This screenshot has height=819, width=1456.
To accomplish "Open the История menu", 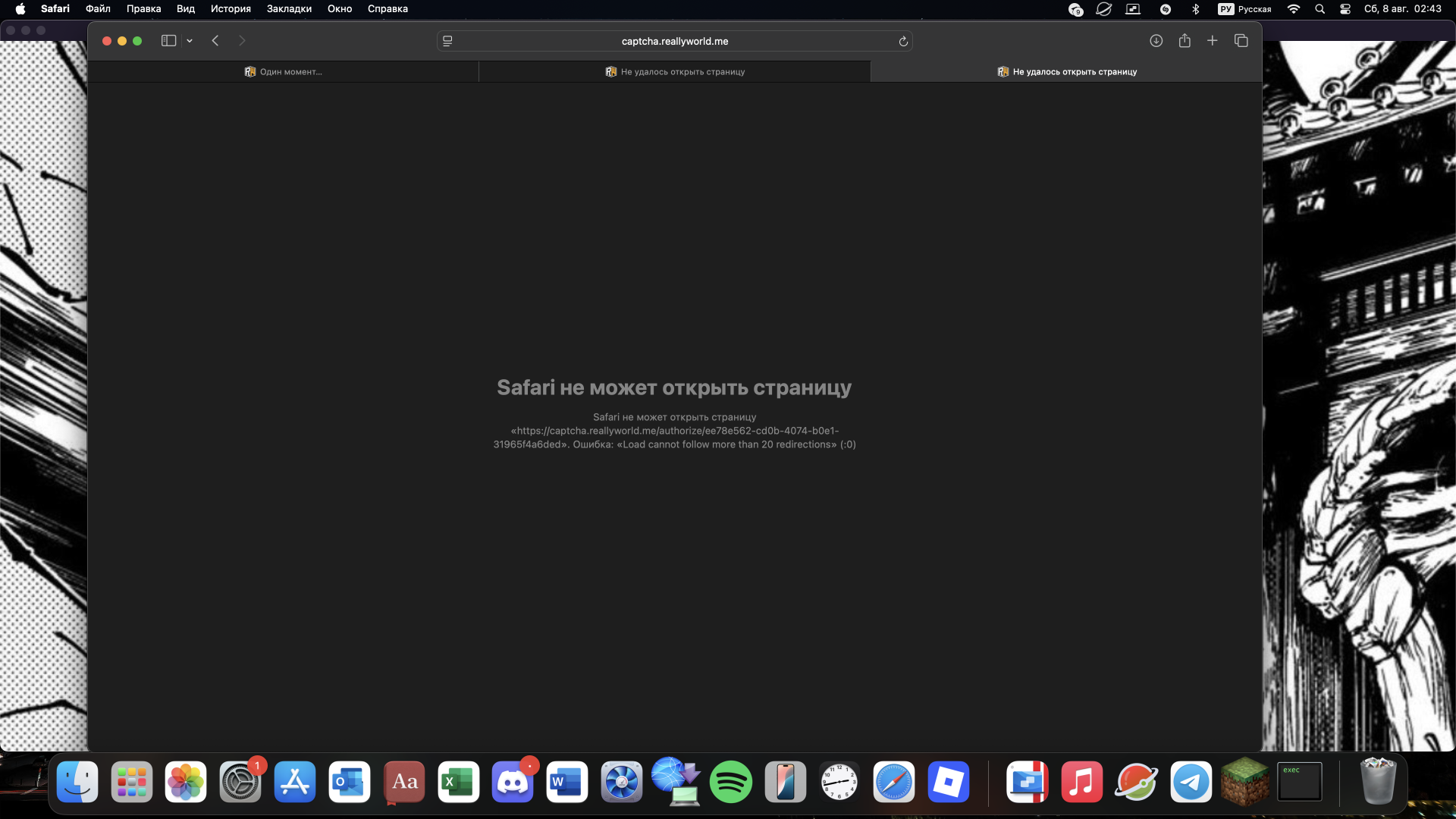I will 231,9.
